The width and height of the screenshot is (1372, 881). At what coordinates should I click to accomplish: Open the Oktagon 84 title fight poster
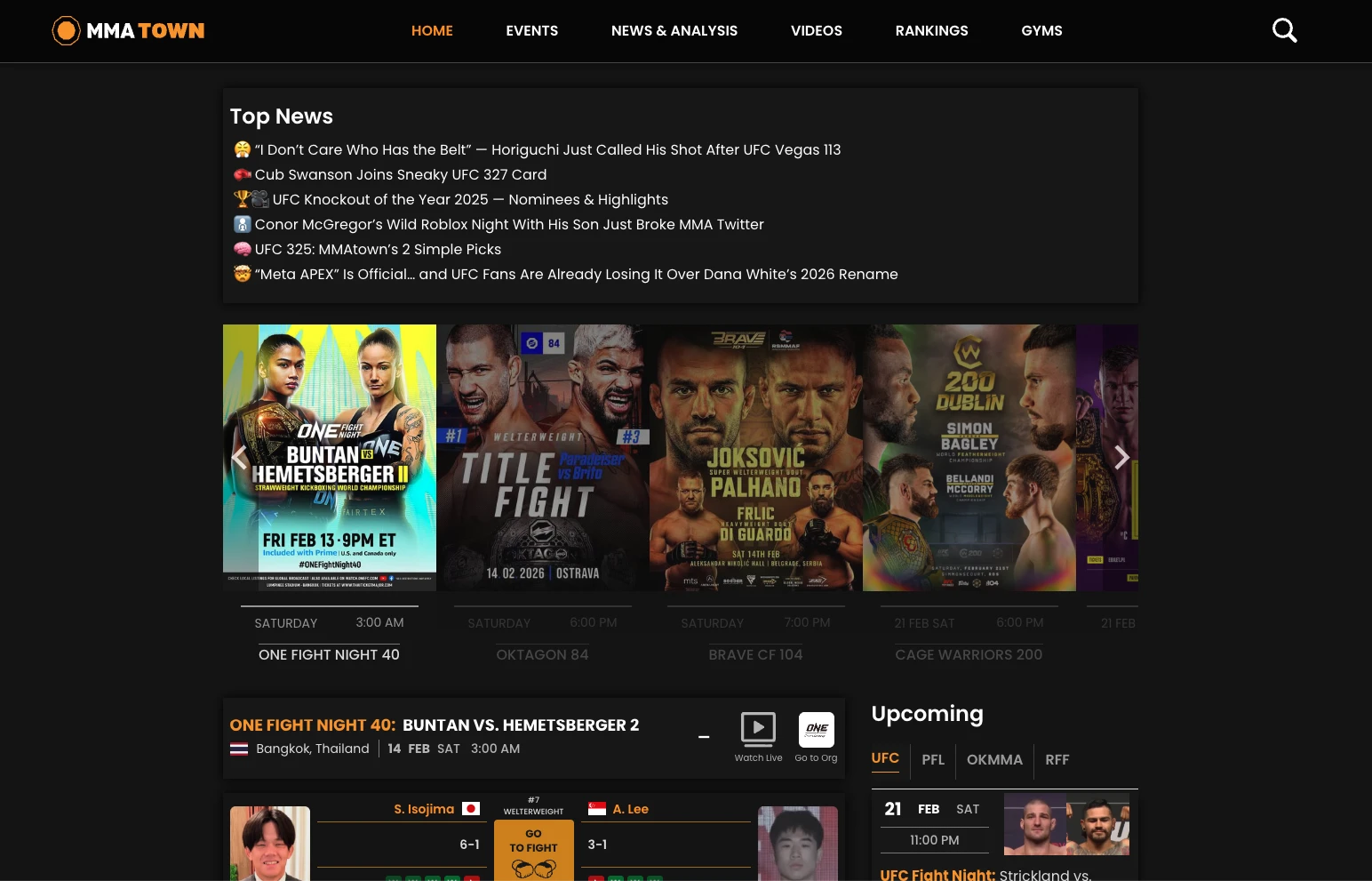click(543, 458)
